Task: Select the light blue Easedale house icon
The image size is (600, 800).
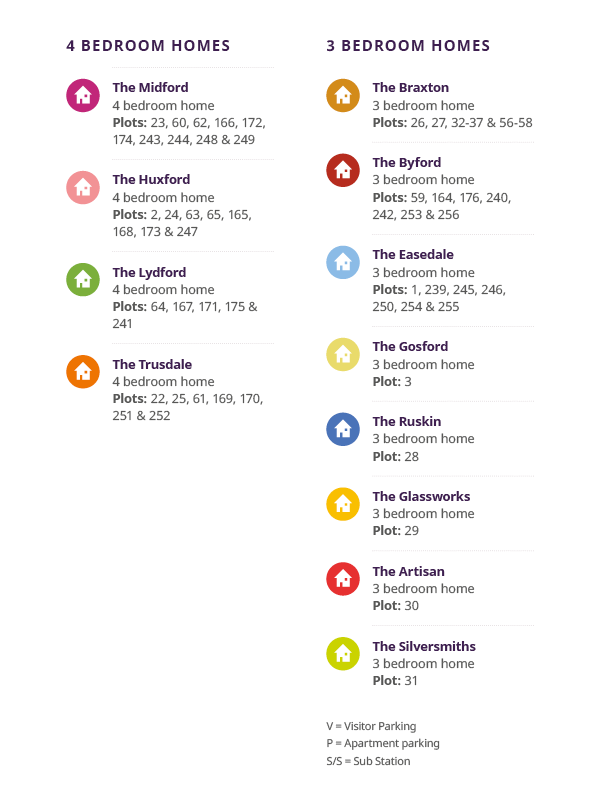Action: click(x=343, y=262)
